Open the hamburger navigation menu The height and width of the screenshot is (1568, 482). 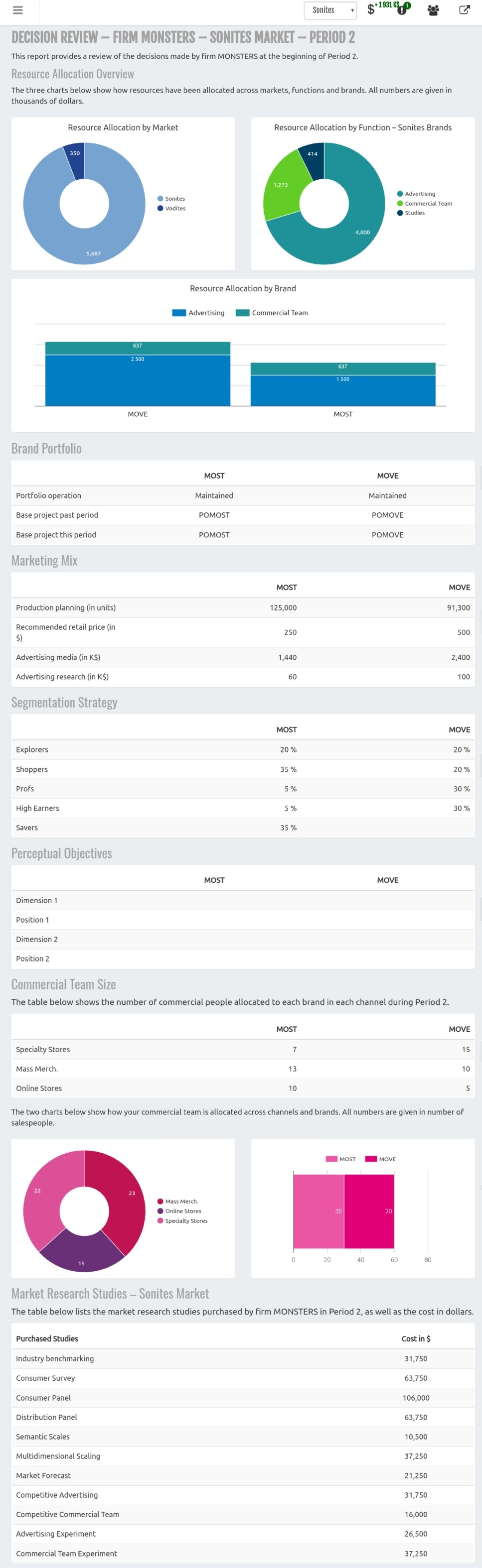coord(17,10)
